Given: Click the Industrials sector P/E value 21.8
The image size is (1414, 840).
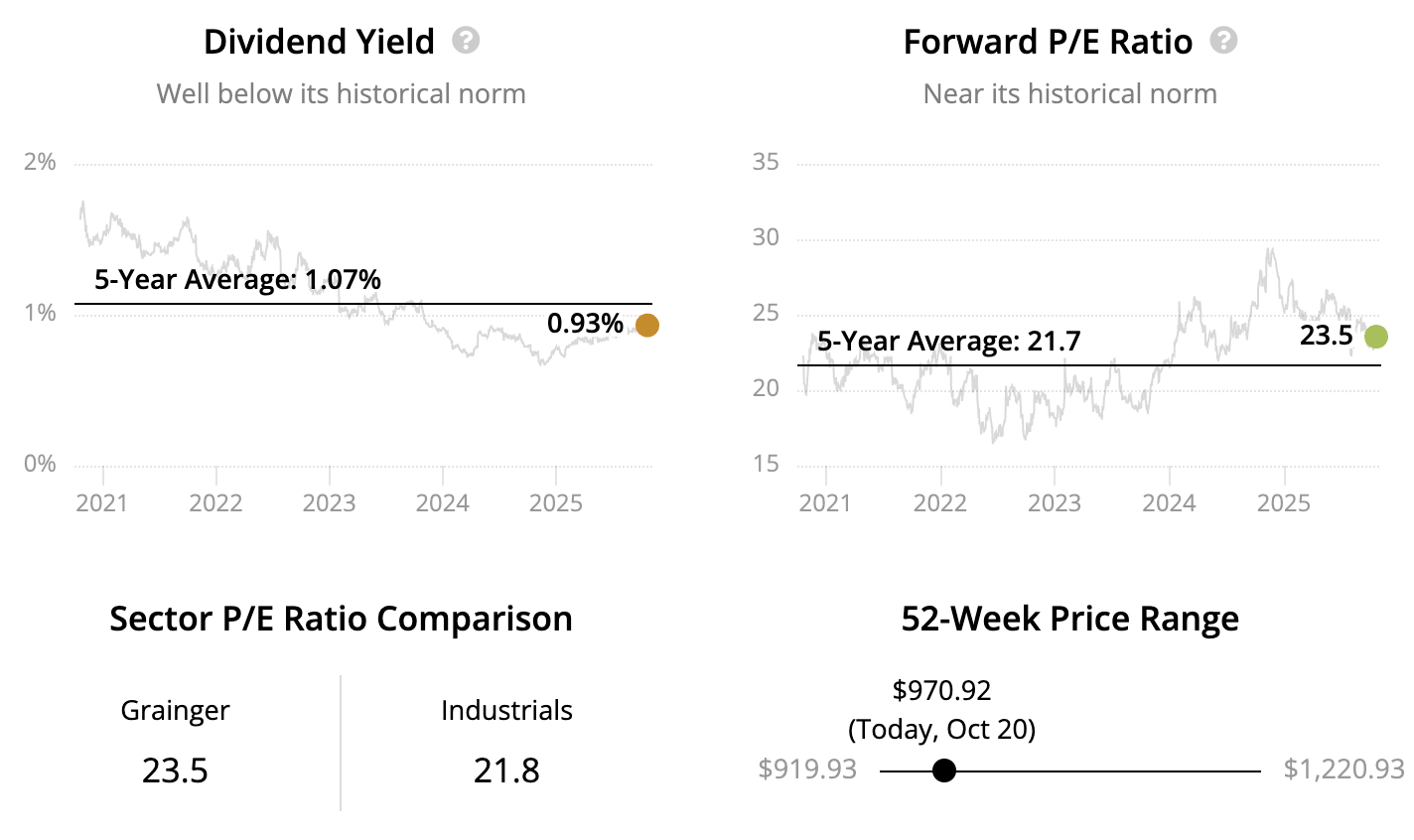Looking at the screenshot, I should (x=506, y=770).
